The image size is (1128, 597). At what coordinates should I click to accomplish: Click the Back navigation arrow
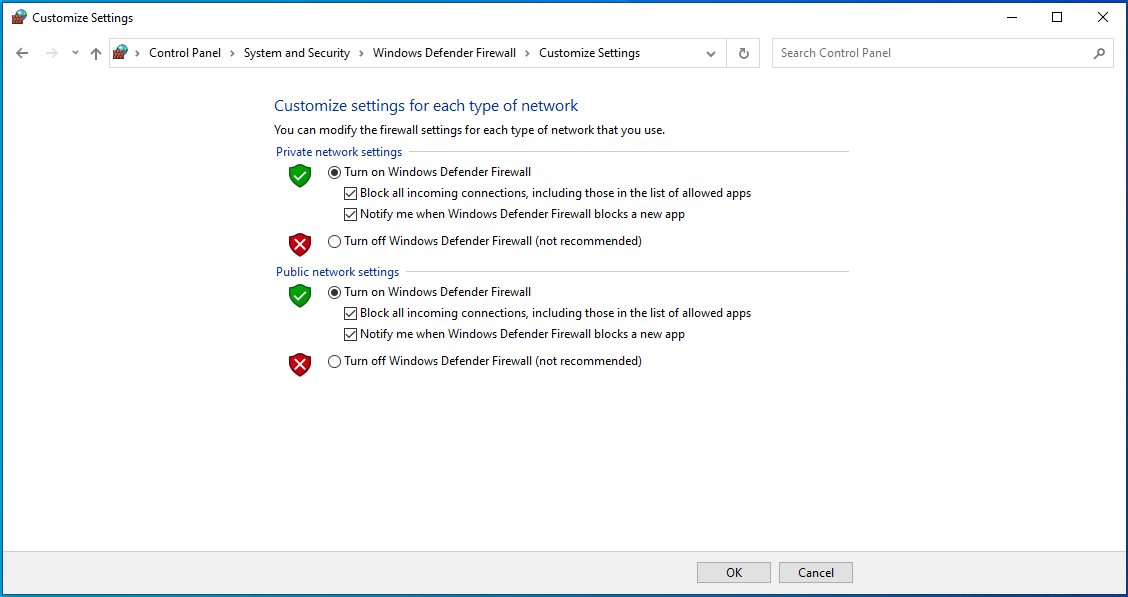click(22, 52)
